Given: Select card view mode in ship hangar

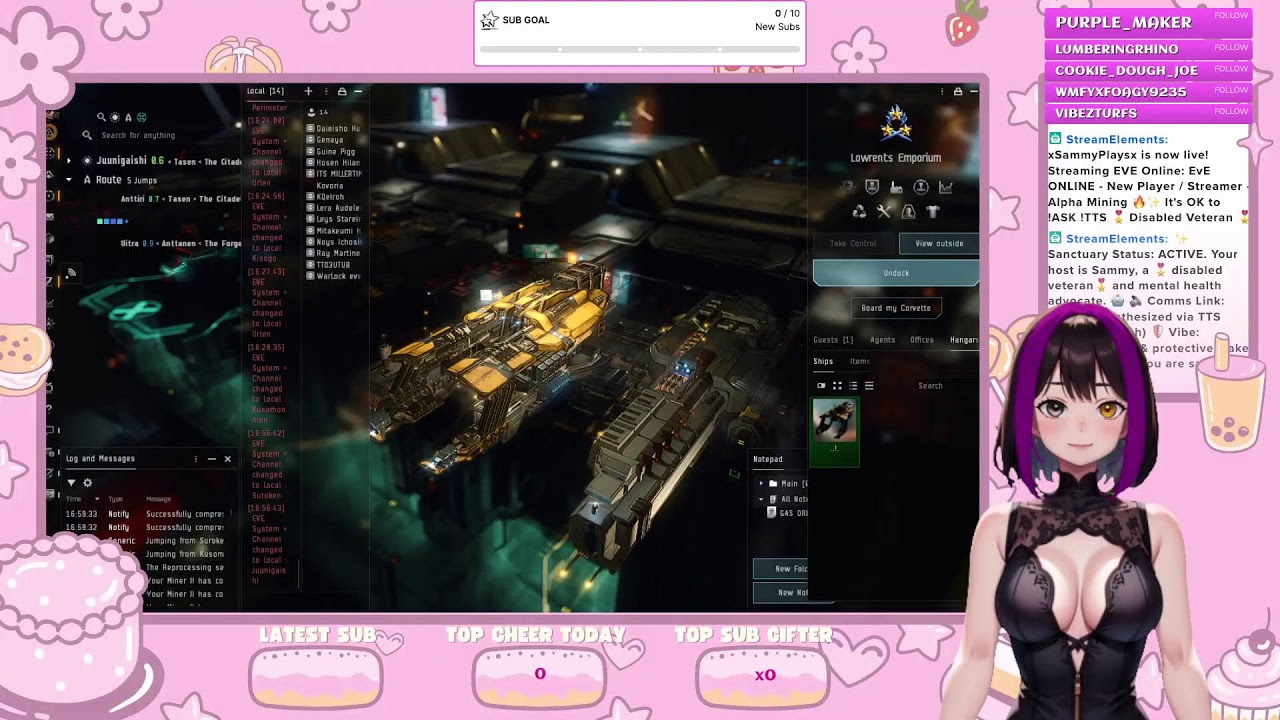Looking at the screenshot, I should 821,386.
